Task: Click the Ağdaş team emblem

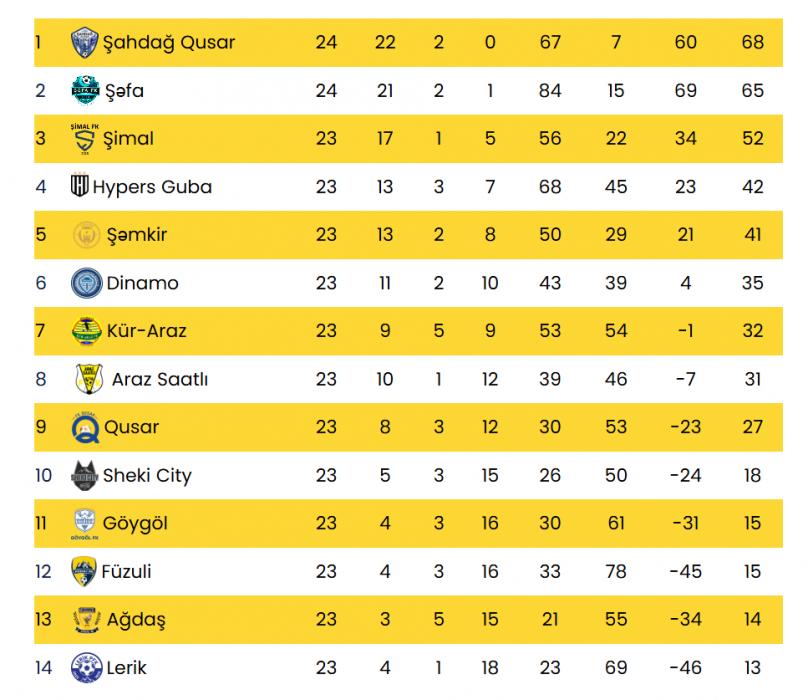Action: point(87,620)
